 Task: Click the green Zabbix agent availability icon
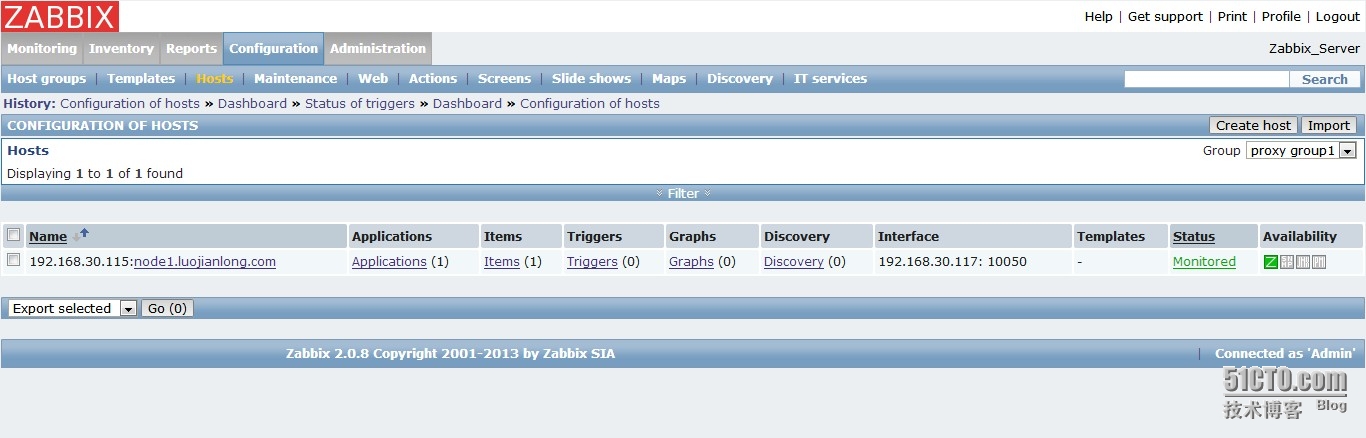click(x=1271, y=262)
